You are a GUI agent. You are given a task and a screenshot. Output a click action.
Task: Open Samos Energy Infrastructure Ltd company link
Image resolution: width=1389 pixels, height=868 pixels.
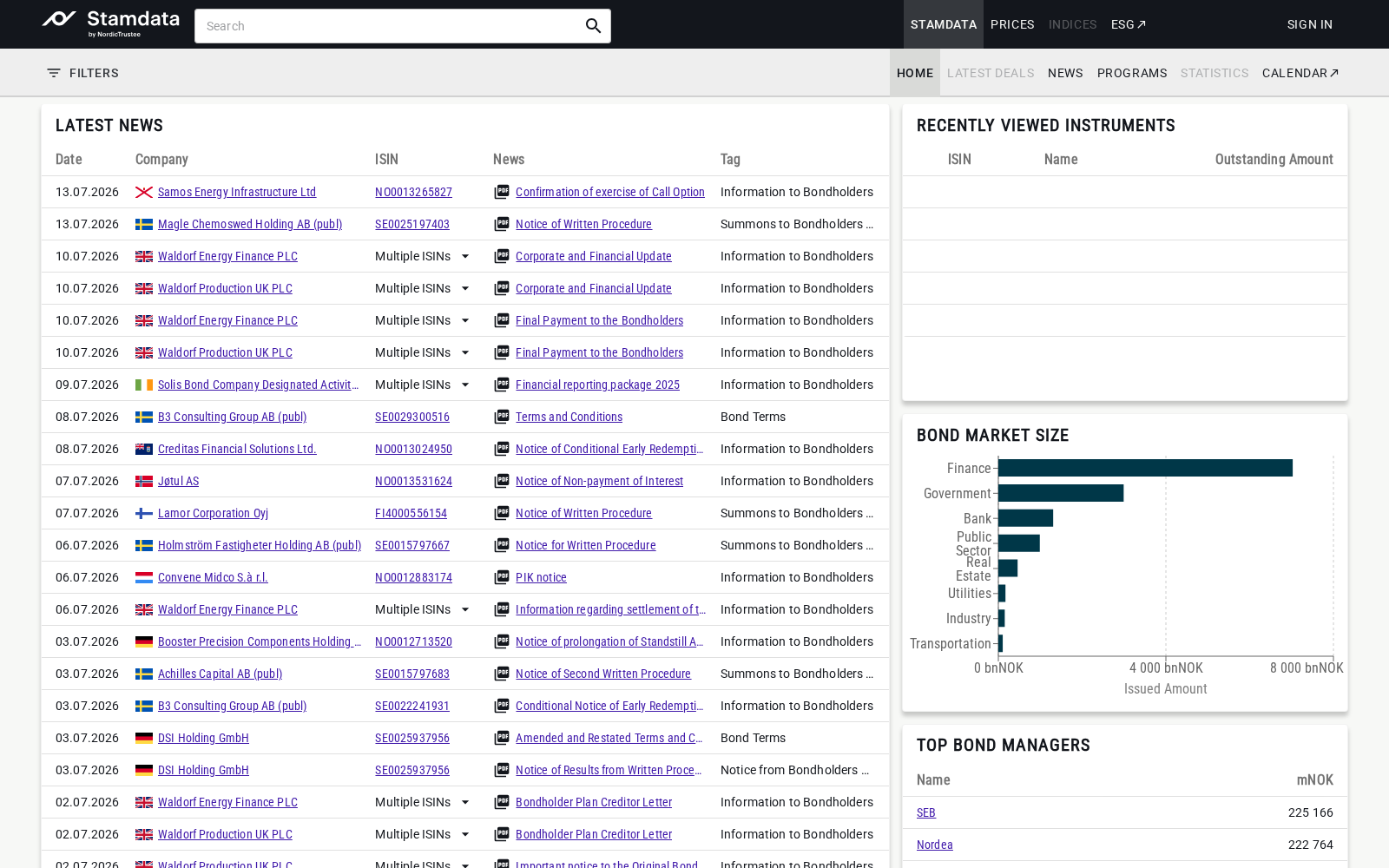pos(237,192)
